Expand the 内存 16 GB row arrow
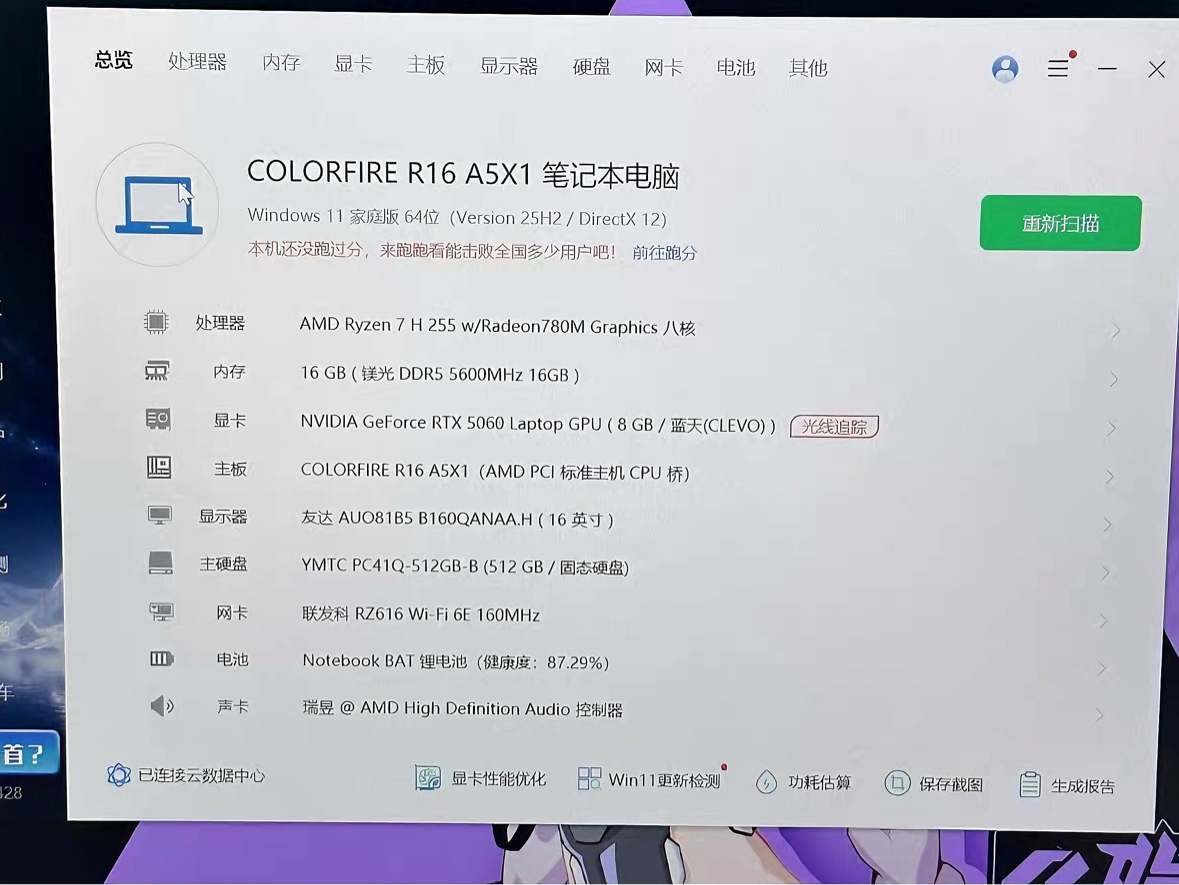The height and width of the screenshot is (885, 1179). (x=1113, y=379)
